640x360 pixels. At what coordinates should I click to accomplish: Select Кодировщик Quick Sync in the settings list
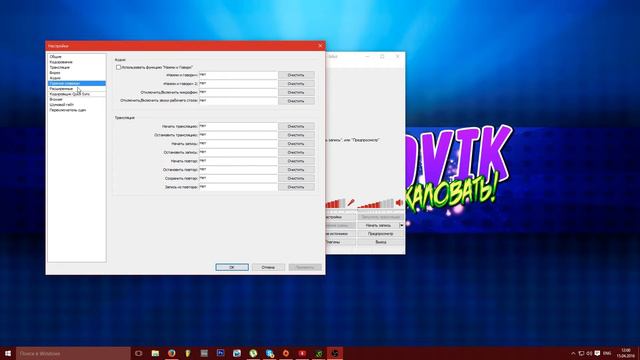76,94
